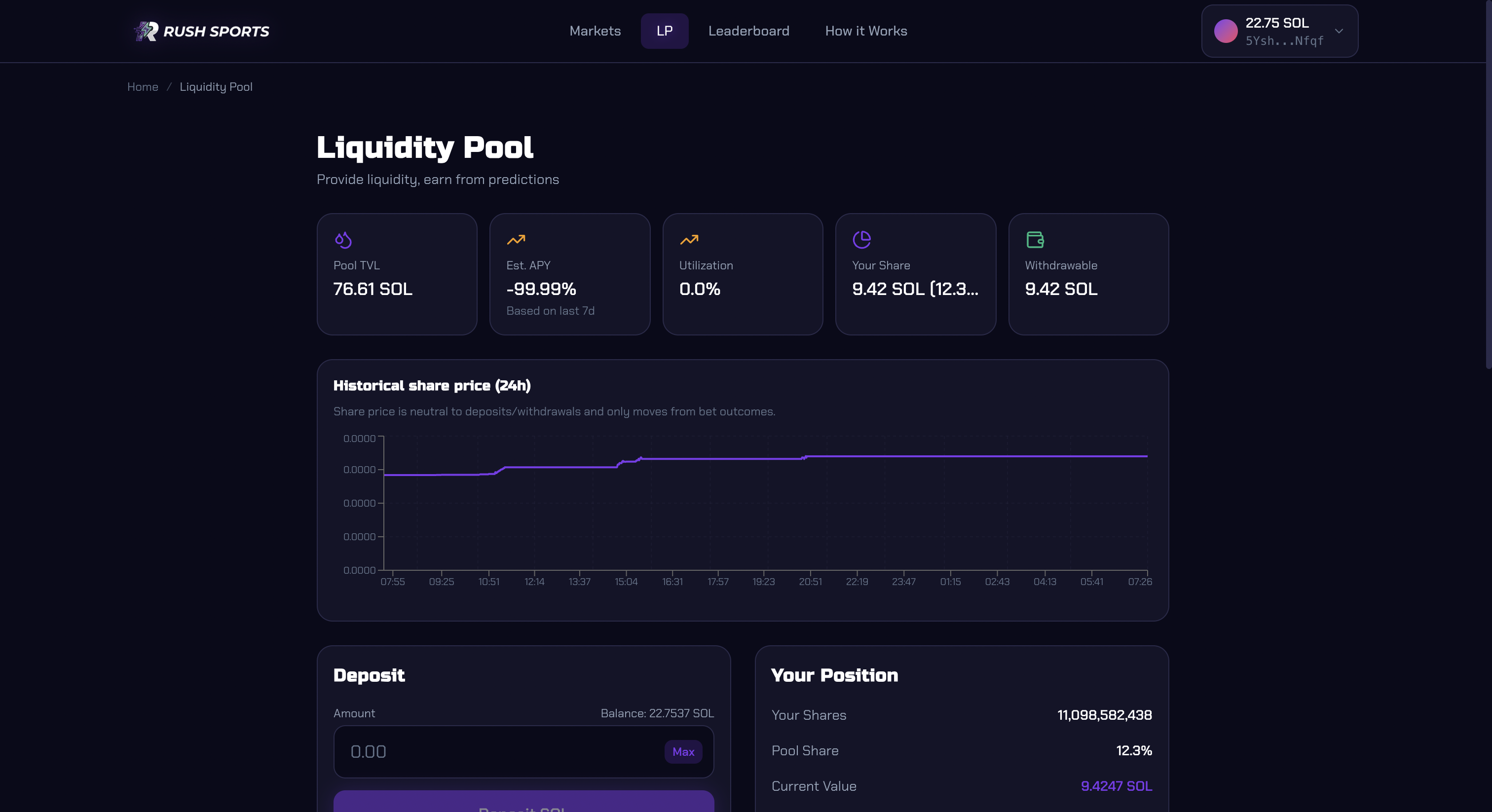The height and width of the screenshot is (812, 1492).
Task: Expand the wallet dropdown chevron
Action: pos(1339,31)
